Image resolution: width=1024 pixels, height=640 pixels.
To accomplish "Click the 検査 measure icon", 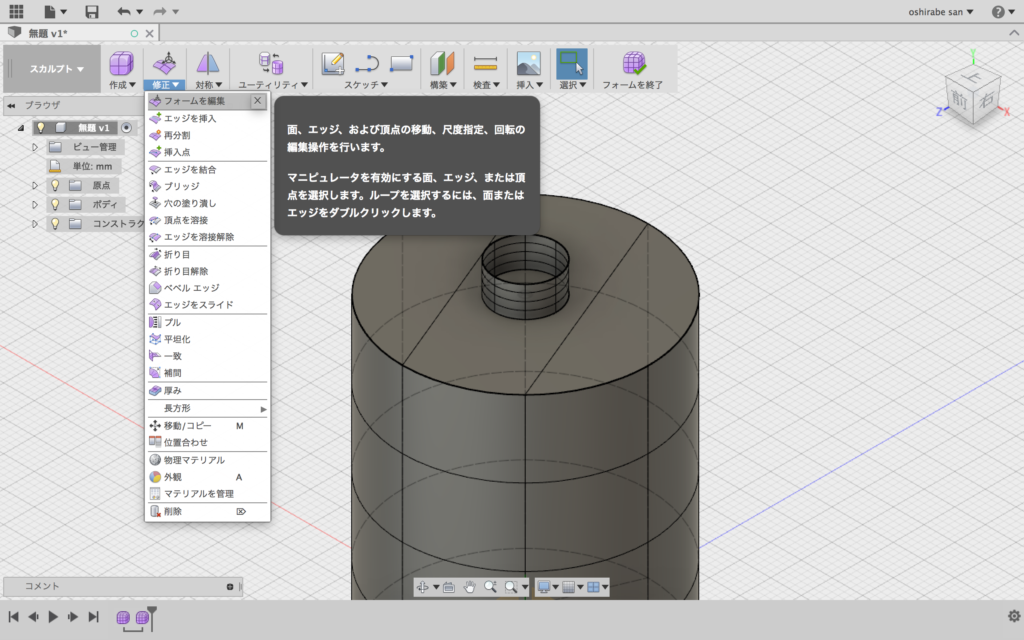I will (485, 63).
